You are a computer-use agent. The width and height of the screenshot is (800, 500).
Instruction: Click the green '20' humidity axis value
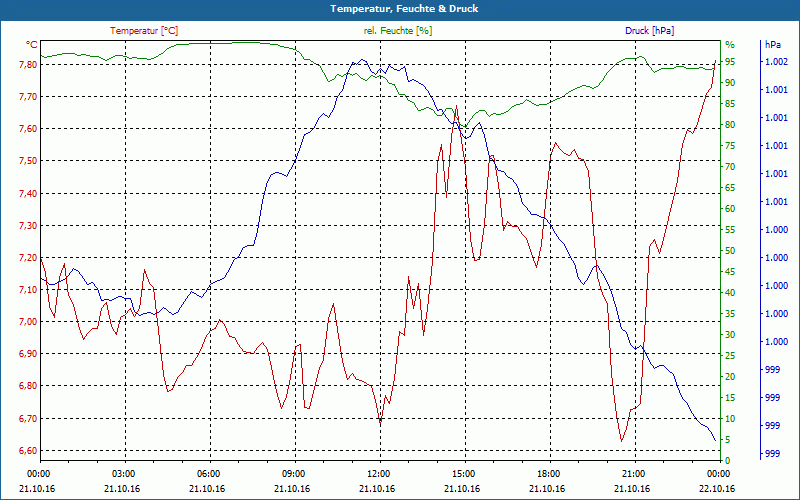(730, 377)
